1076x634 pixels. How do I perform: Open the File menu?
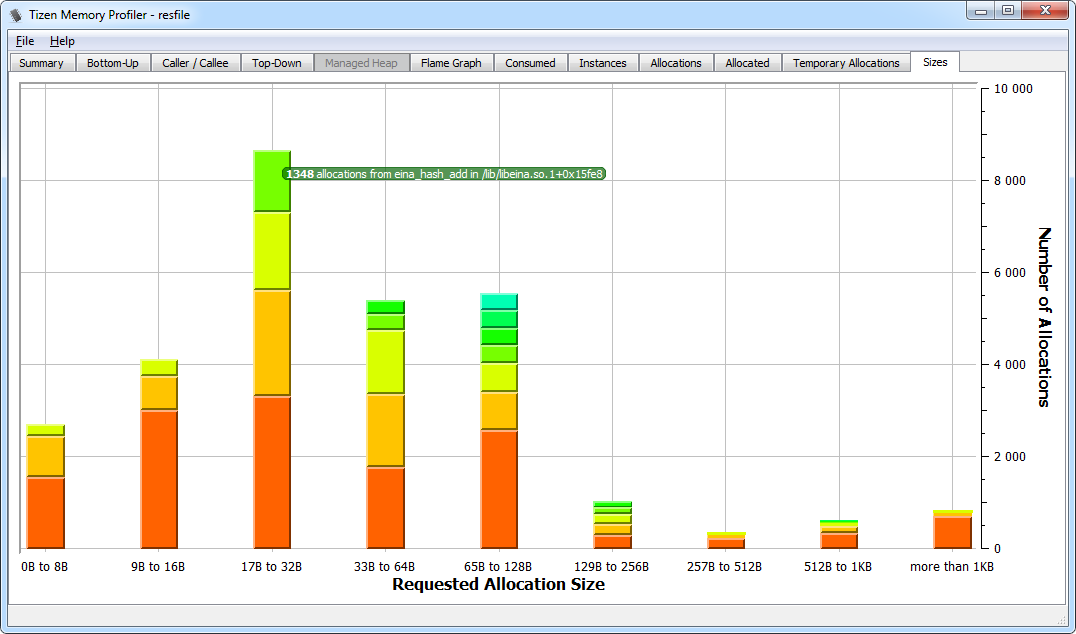click(24, 41)
